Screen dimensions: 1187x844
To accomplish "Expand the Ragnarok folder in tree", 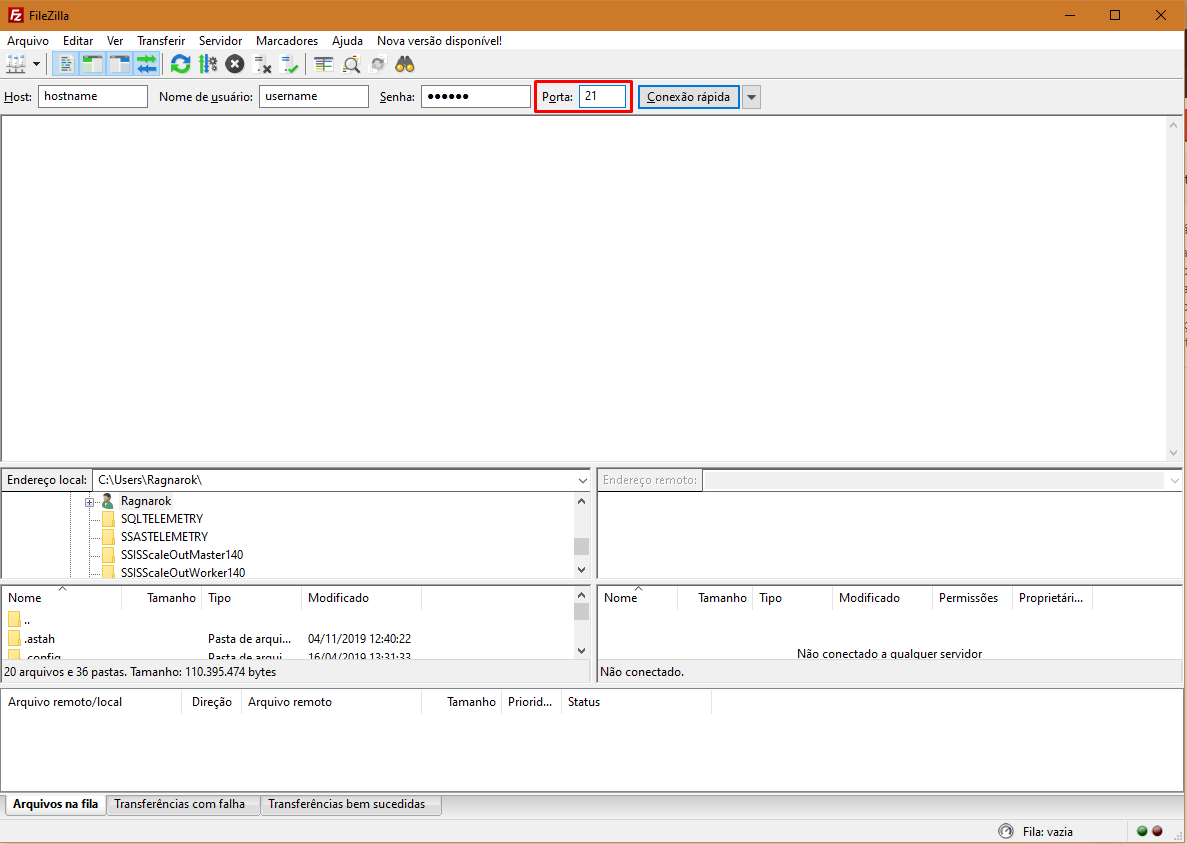I will pos(90,501).
